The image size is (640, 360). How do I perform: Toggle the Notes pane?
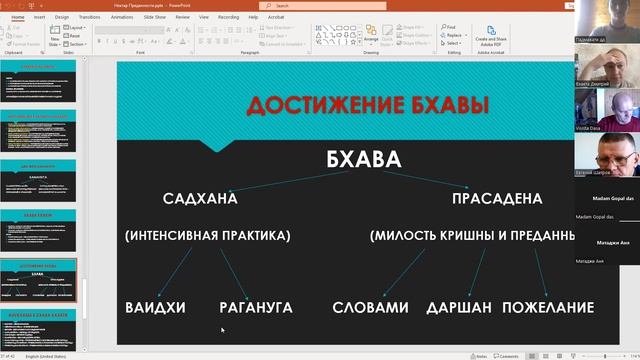tap(478, 356)
